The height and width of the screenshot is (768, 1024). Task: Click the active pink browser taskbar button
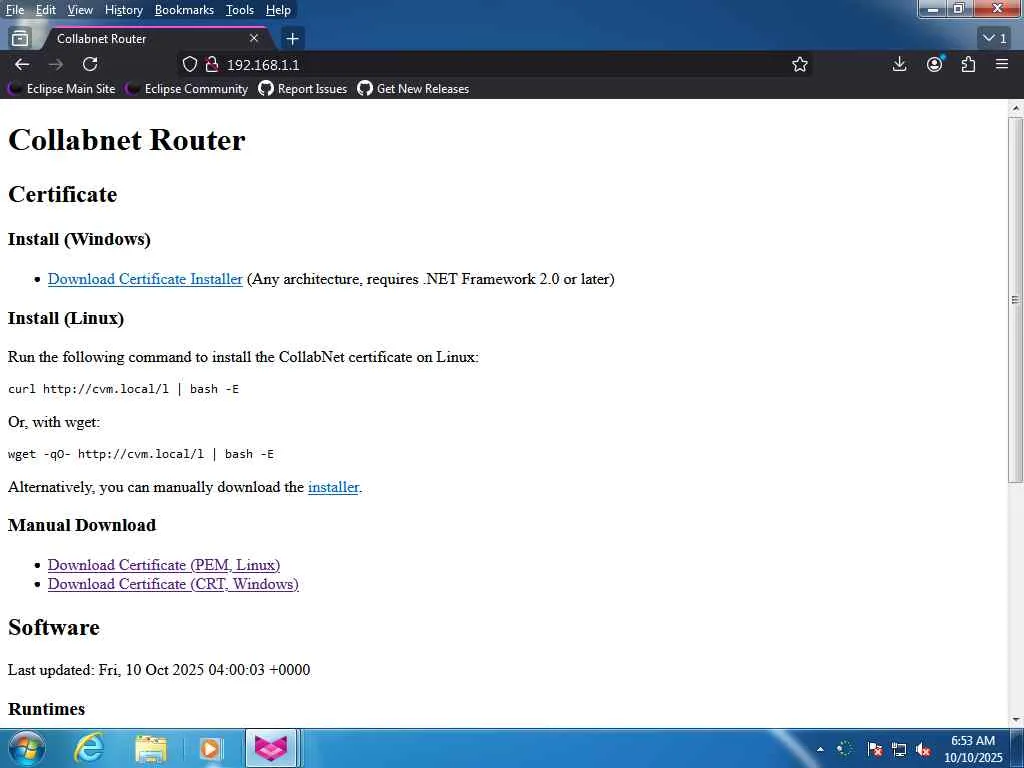click(270, 748)
